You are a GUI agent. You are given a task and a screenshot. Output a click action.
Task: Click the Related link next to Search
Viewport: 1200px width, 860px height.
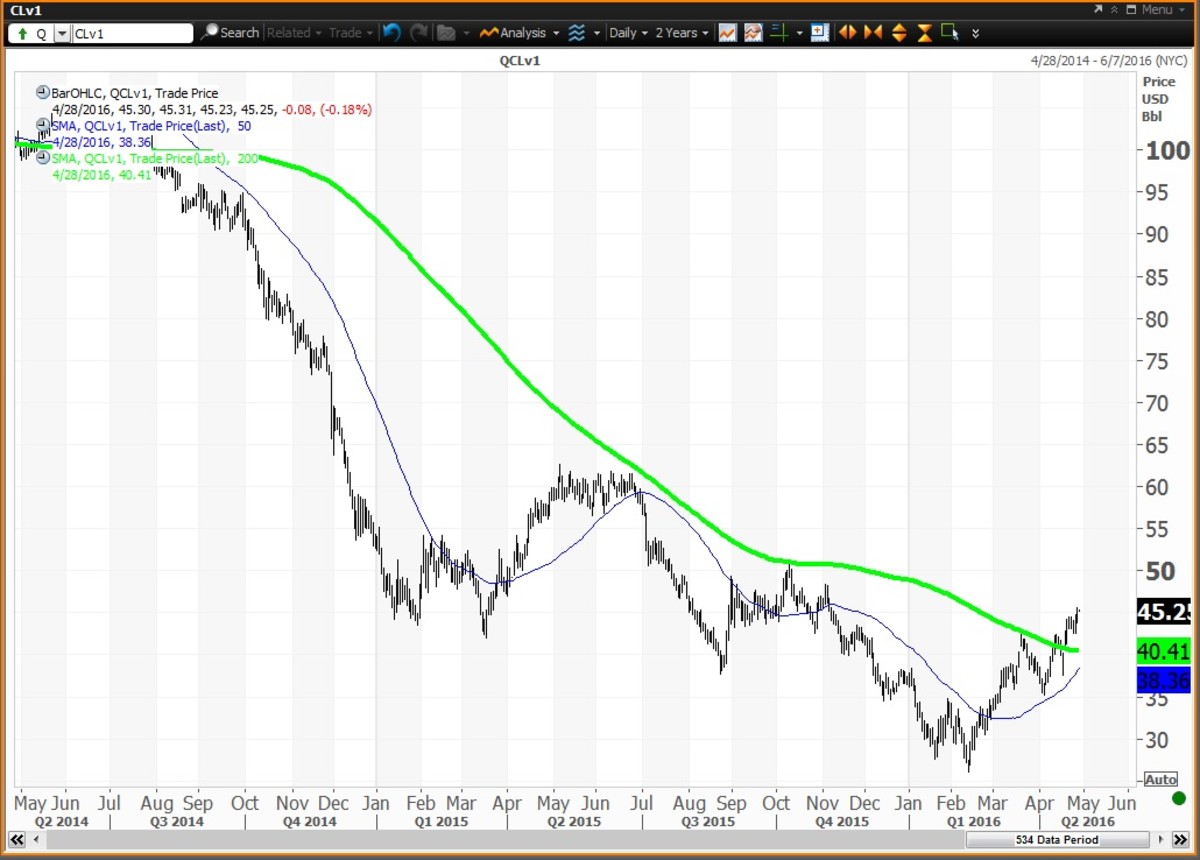(x=290, y=32)
